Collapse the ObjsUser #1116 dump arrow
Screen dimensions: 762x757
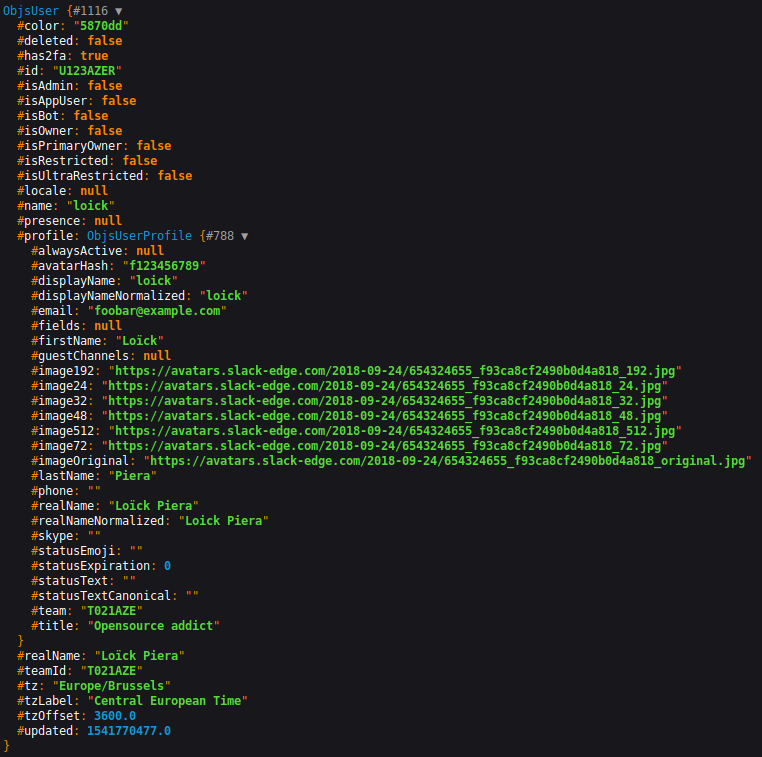click(119, 11)
